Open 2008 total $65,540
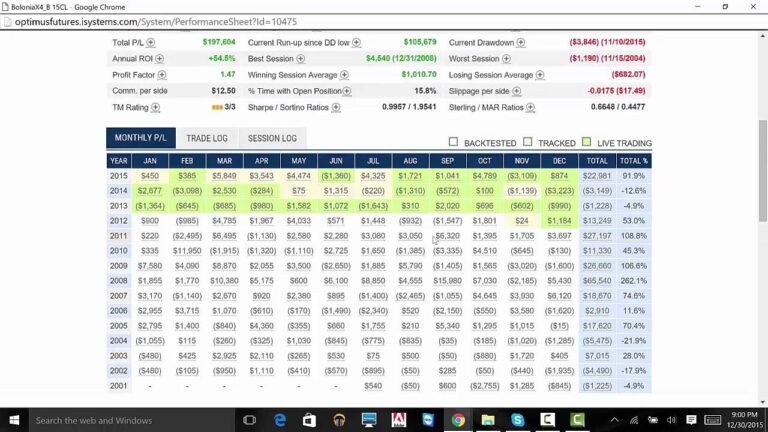Screen dimensions: 768x432 597,281
